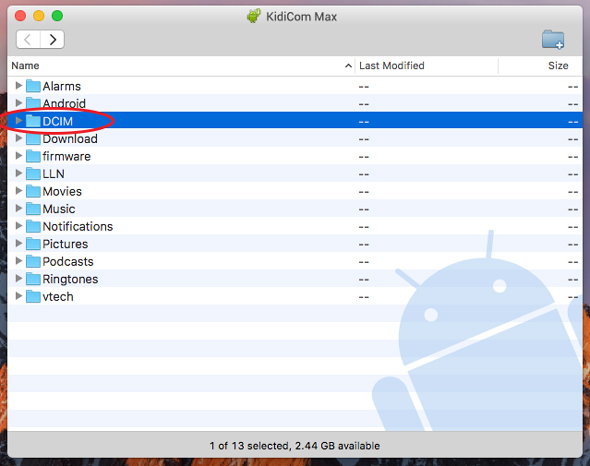The image size is (590, 466).
Task: Go back with the left arrow button
Action: click(28, 40)
